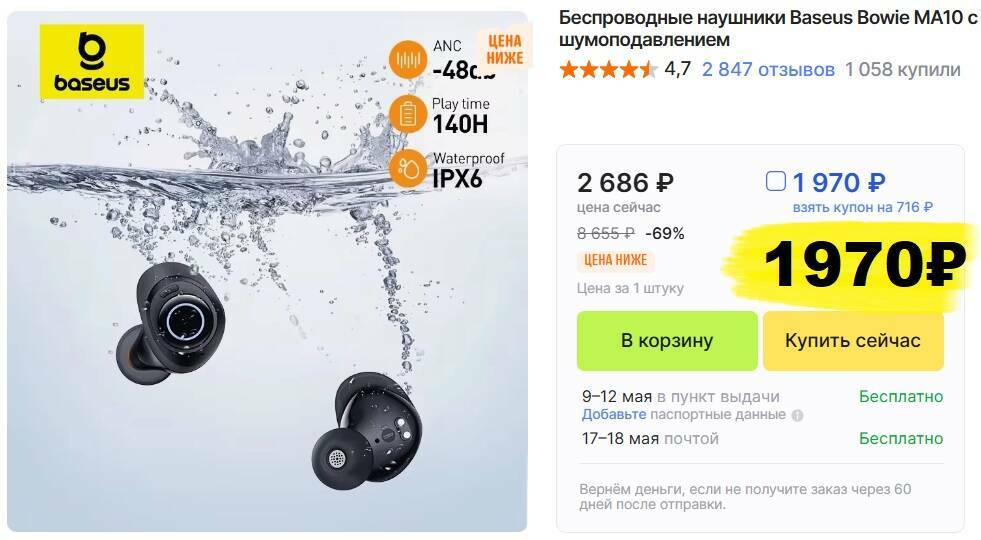Click the info icon beside passport data
The image size is (981, 540).
(x=797, y=415)
